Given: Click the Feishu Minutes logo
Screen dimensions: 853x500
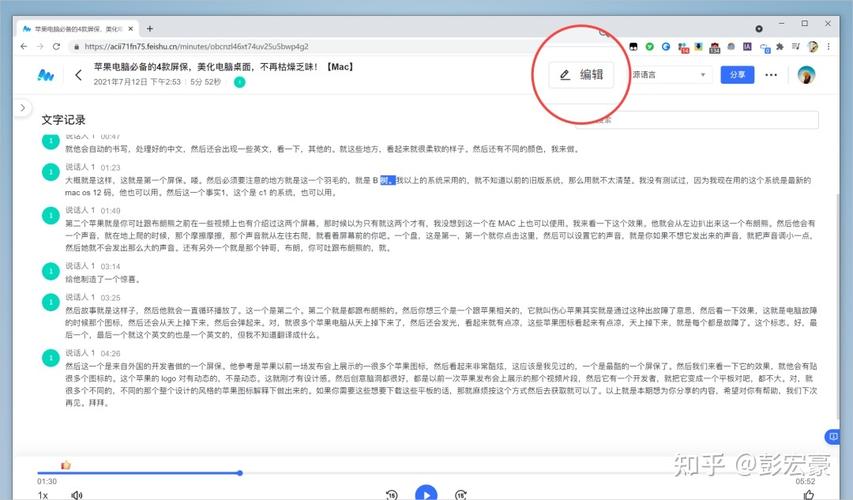Looking at the screenshot, I should (46, 75).
